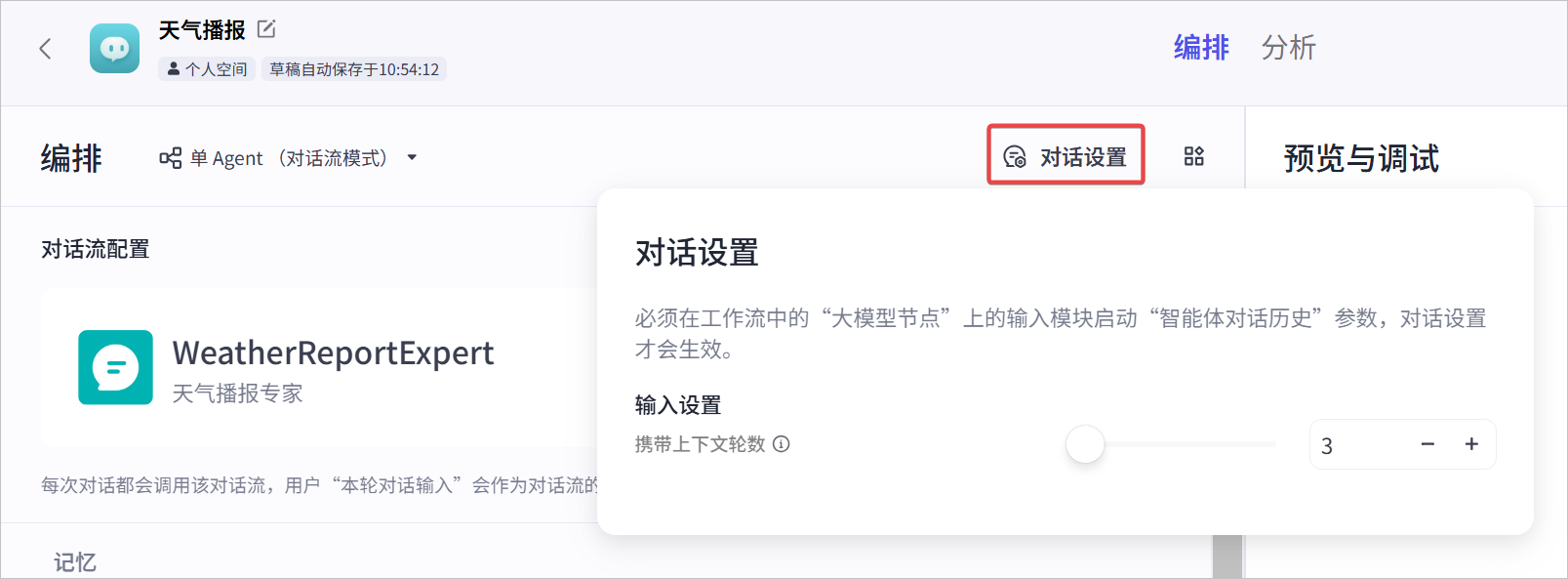The height and width of the screenshot is (579, 1568).
Task: Click the context rounds number field
Action: pyautogui.click(x=1360, y=445)
